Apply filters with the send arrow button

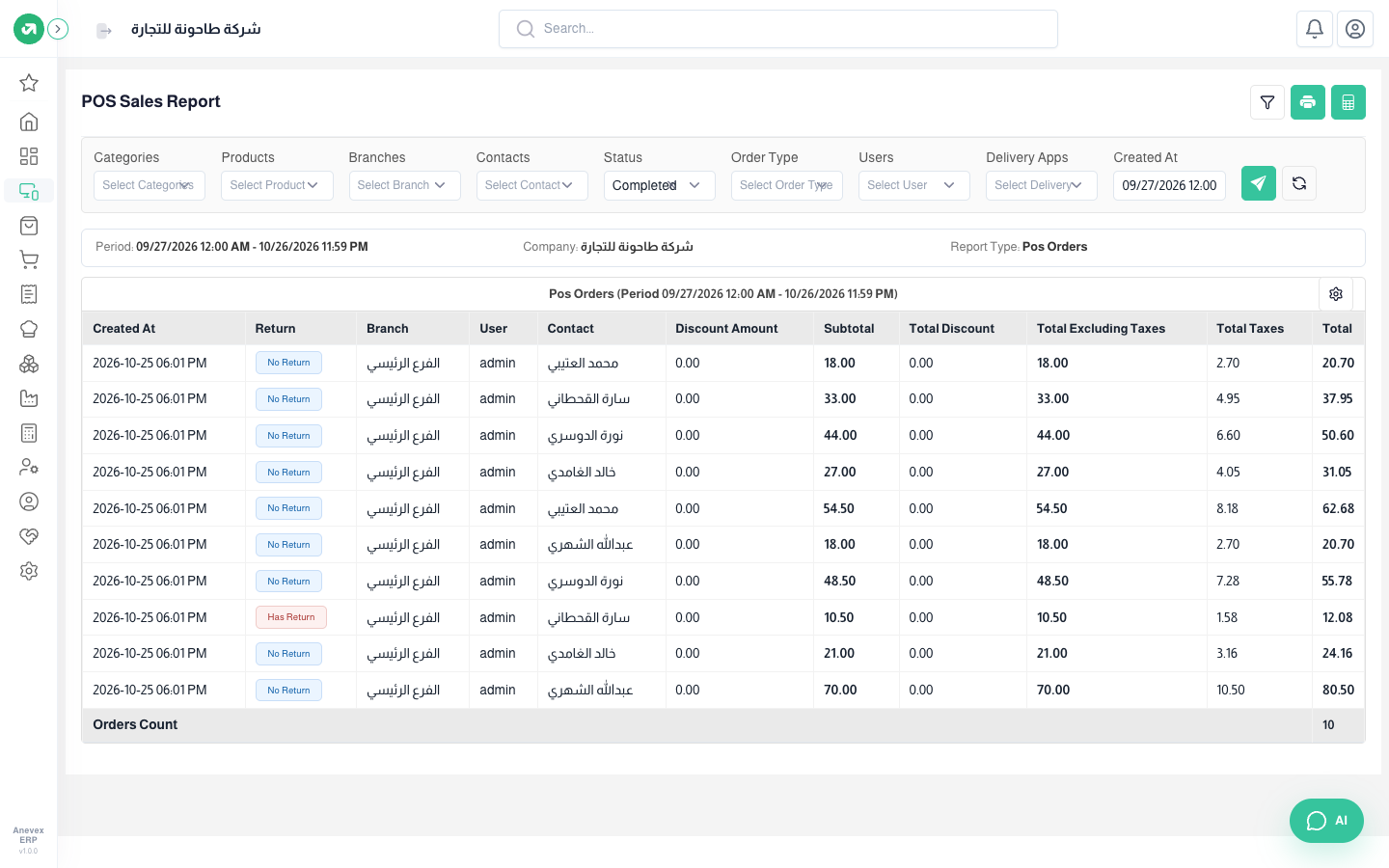pyautogui.click(x=1259, y=183)
